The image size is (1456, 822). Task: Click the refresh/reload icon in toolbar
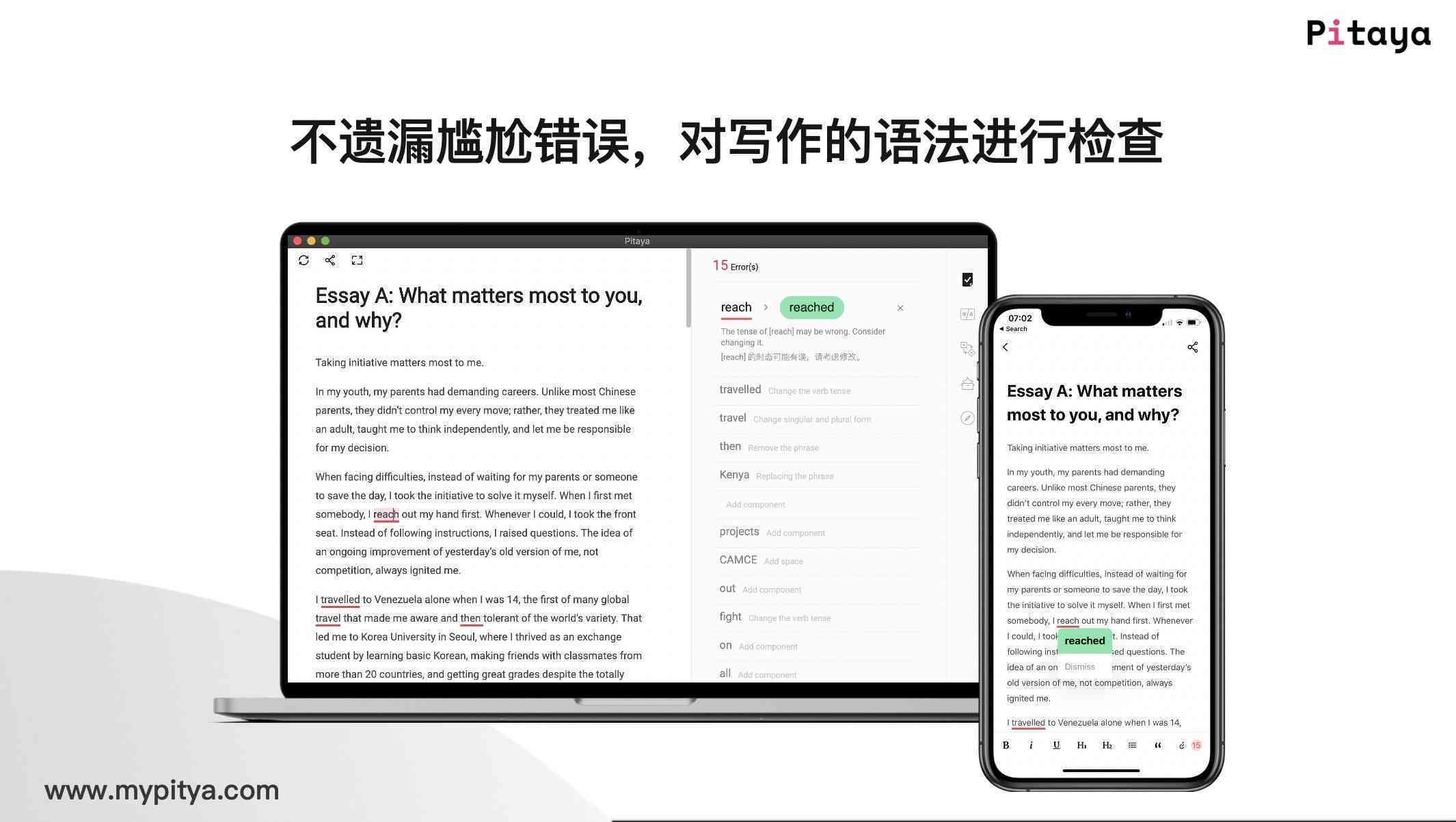(305, 260)
